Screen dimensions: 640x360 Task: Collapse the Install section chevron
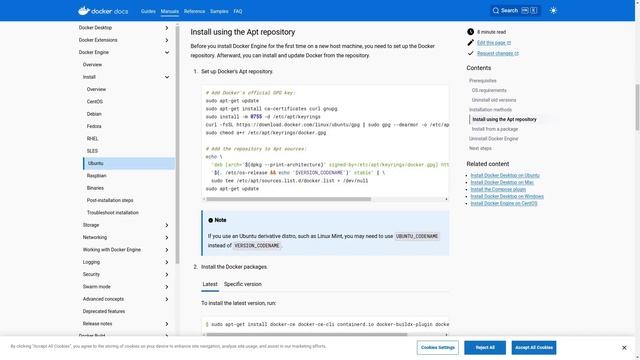tap(167, 77)
